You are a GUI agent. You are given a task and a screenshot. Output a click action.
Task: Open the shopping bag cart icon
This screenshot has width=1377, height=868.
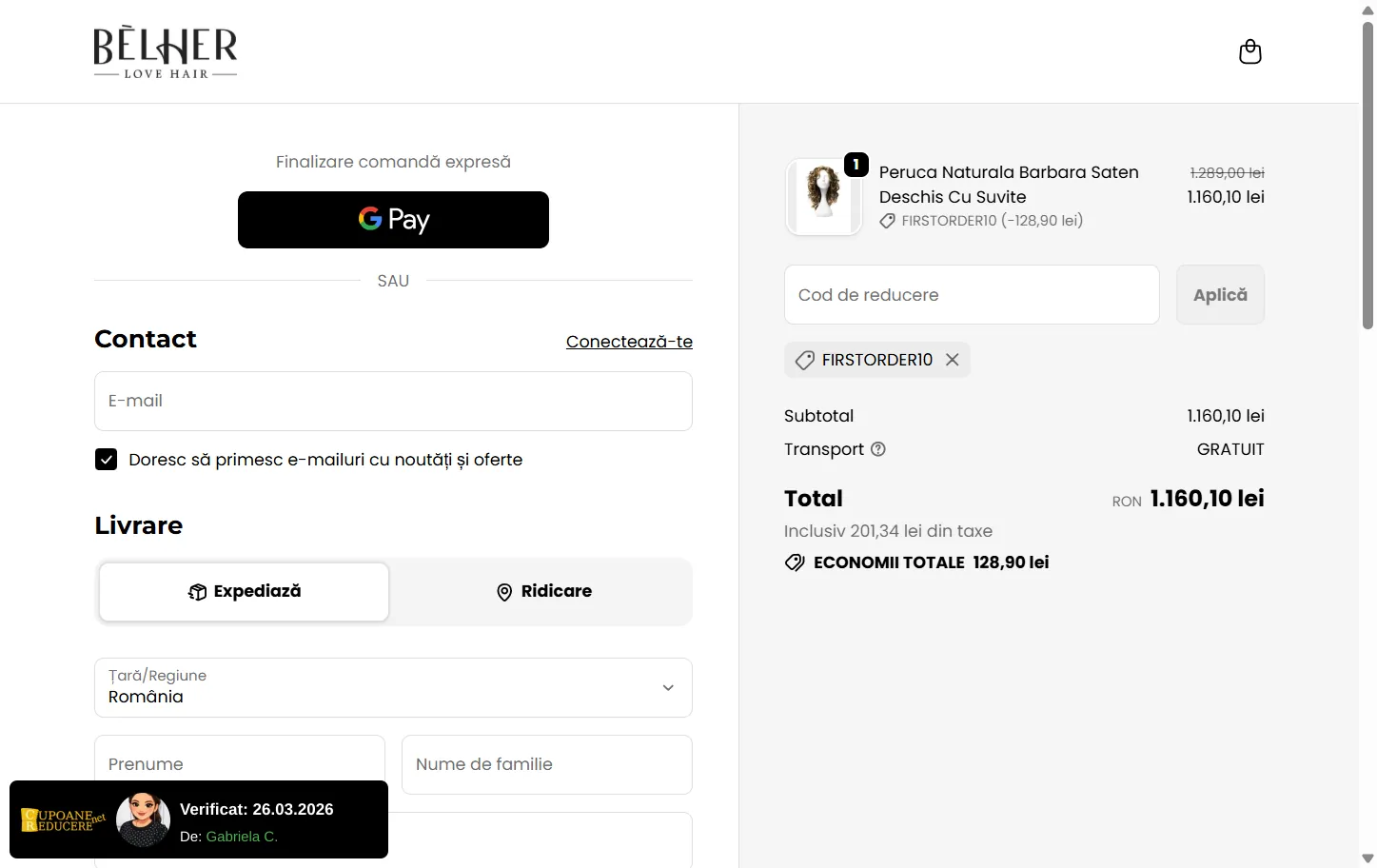(x=1249, y=51)
